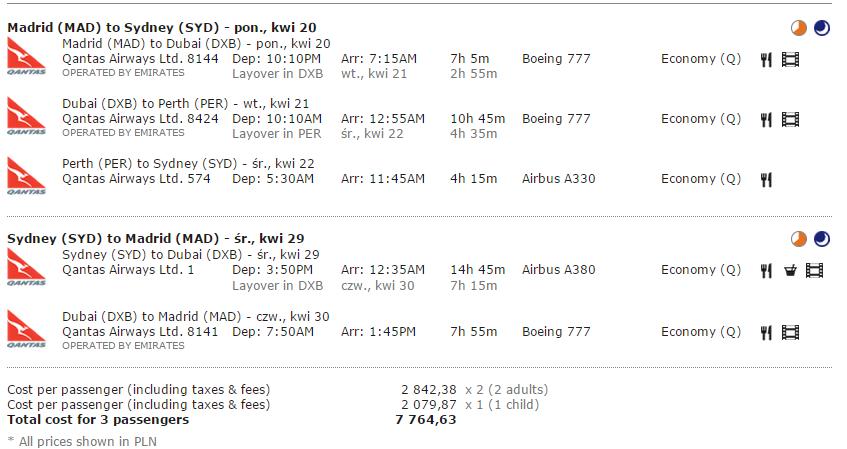Click the movie icon for Sydney to Dubai flight
Viewport: 847px width, 449px height.
pos(815,270)
